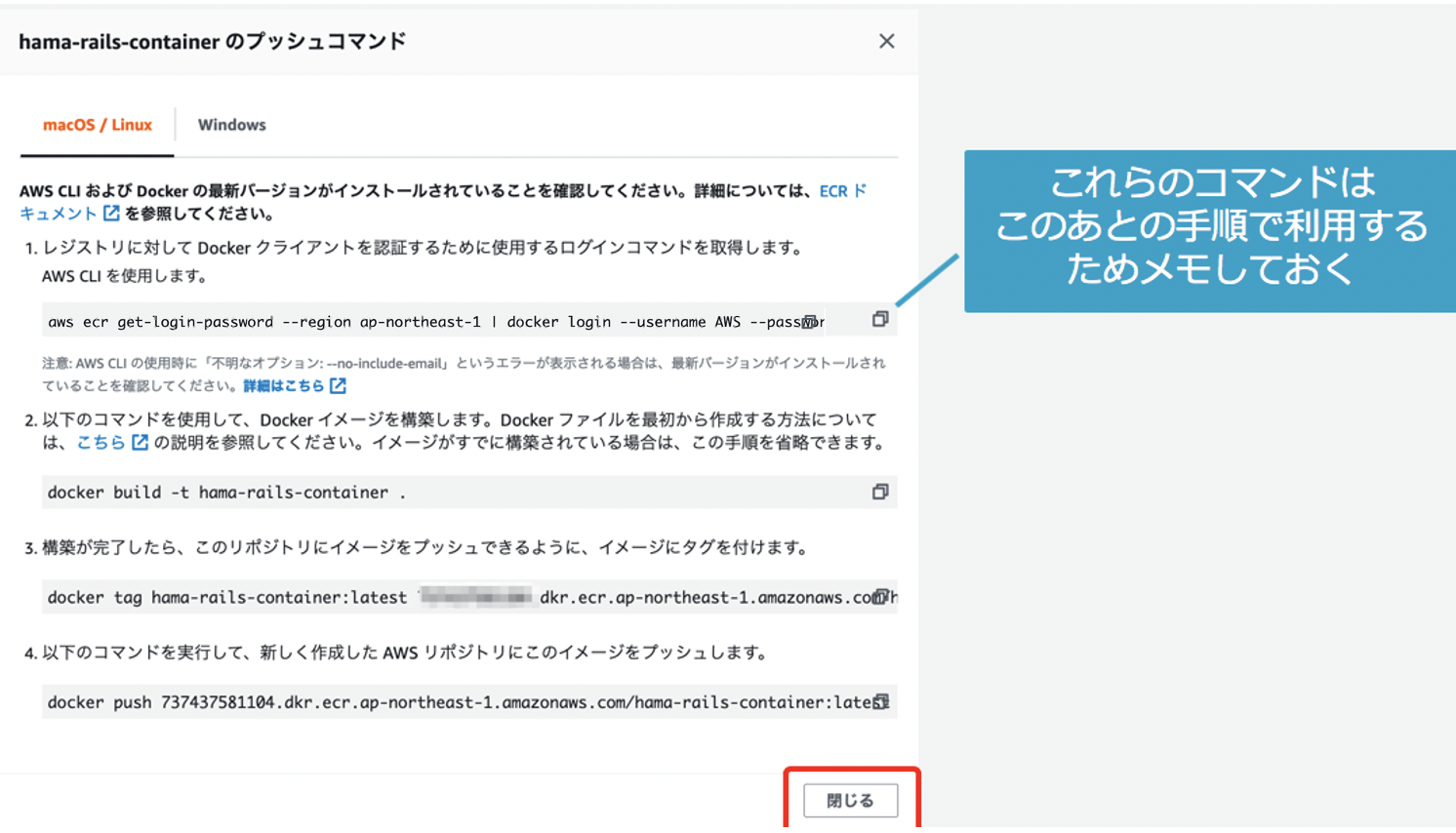Switch to the Windows tab
The height and width of the screenshot is (833, 1456).
click(231, 125)
